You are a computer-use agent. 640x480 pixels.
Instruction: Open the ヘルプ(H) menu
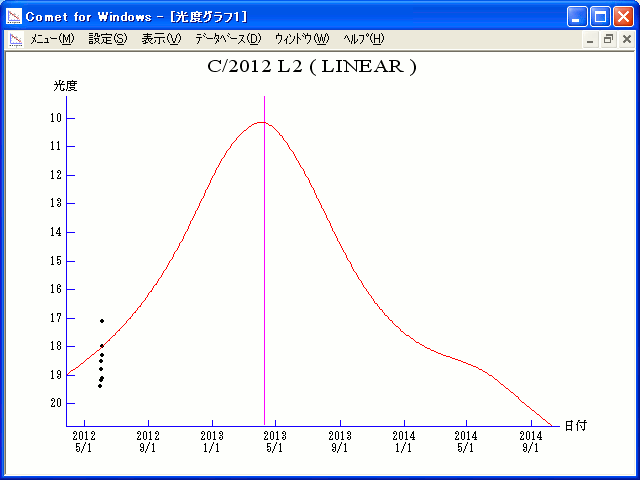coord(364,39)
